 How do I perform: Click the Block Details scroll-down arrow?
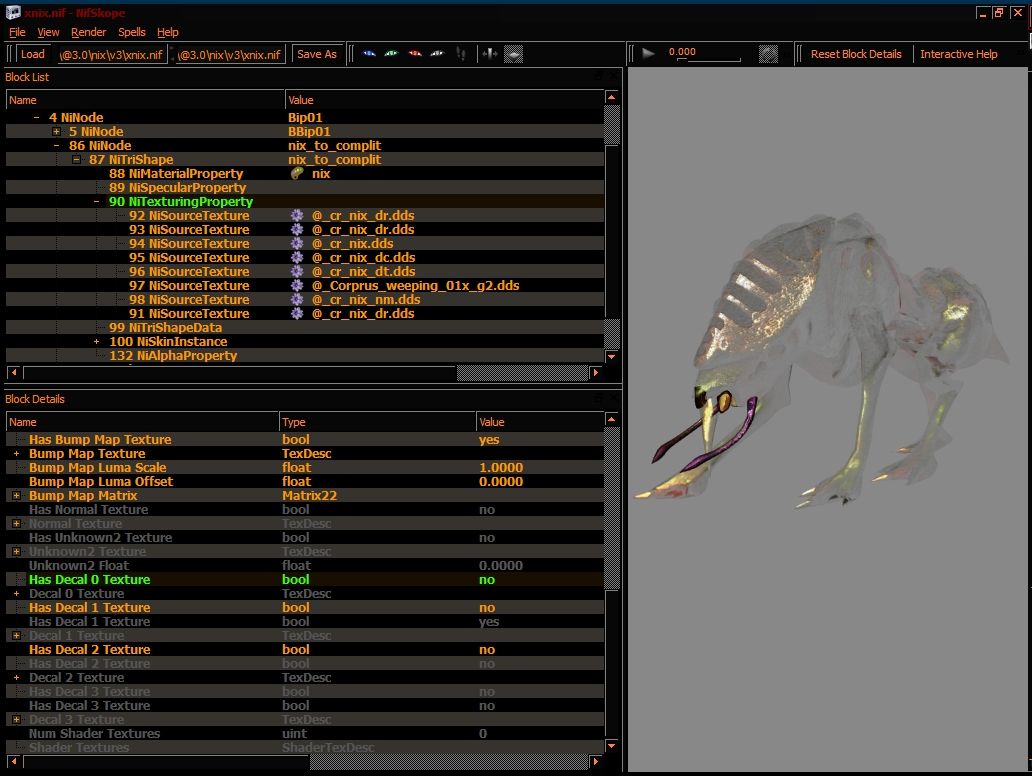611,746
